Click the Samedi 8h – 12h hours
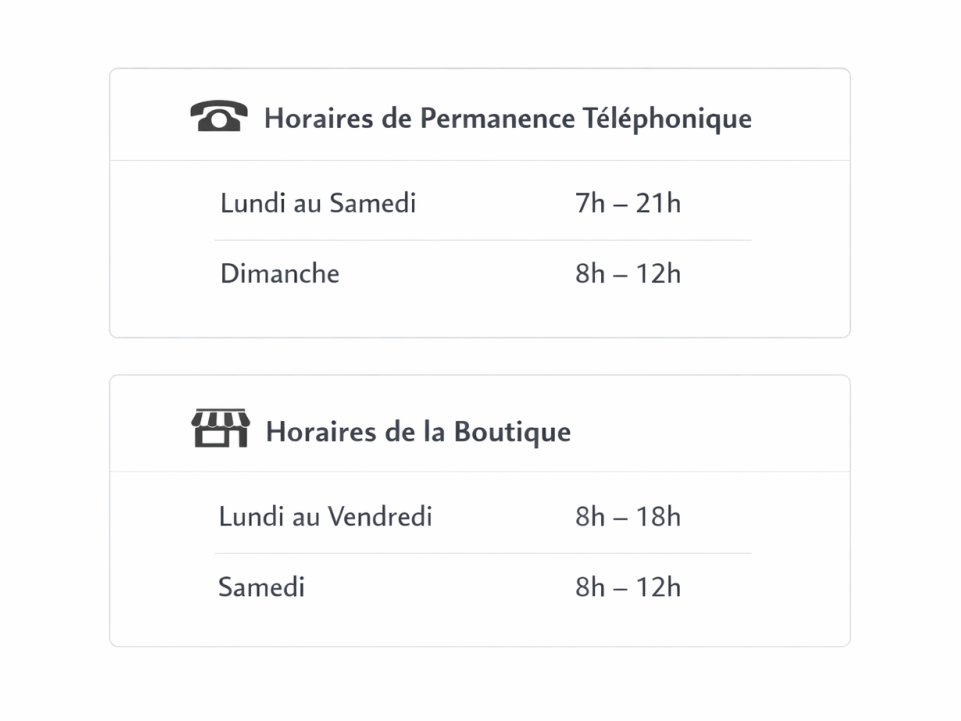The height and width of the screenshot is (721, 961). (x=627, y=587)
